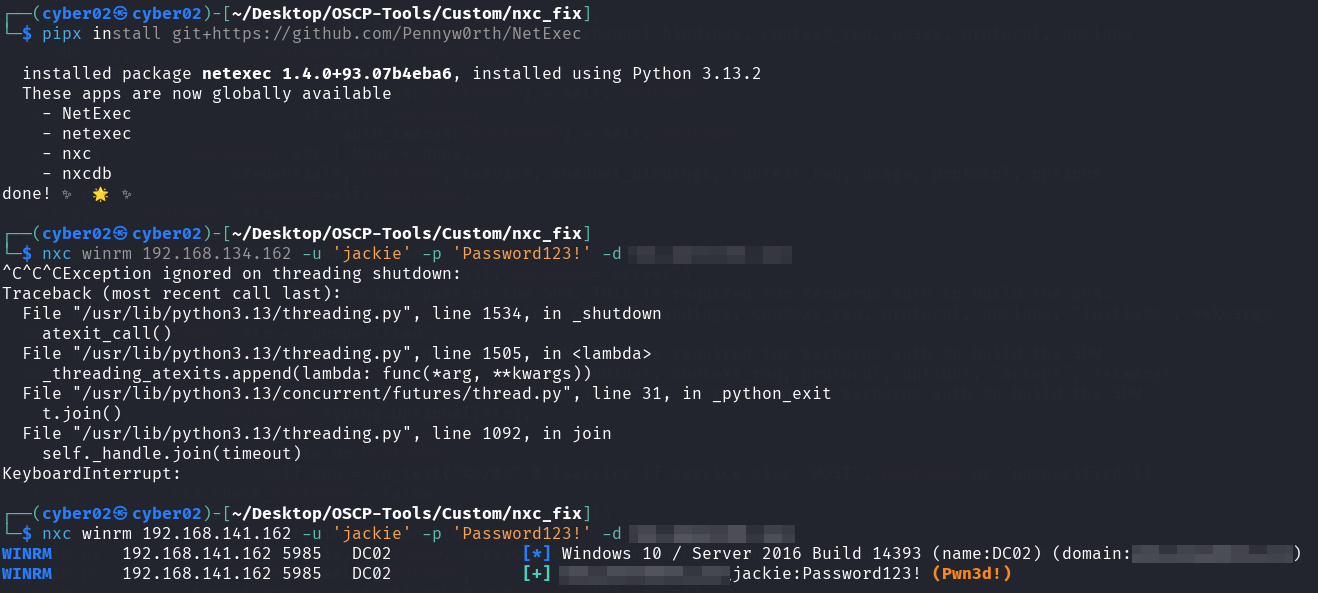Click the yellow star emoji after "done!"
The height and width of the screenshot is (593, 1318).
click(x=100, y=194)
